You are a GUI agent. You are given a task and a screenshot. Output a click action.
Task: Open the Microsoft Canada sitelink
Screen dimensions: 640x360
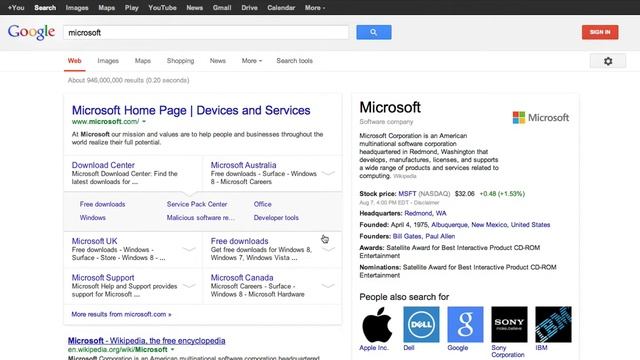pyautogui.click(x=242, y=278)
